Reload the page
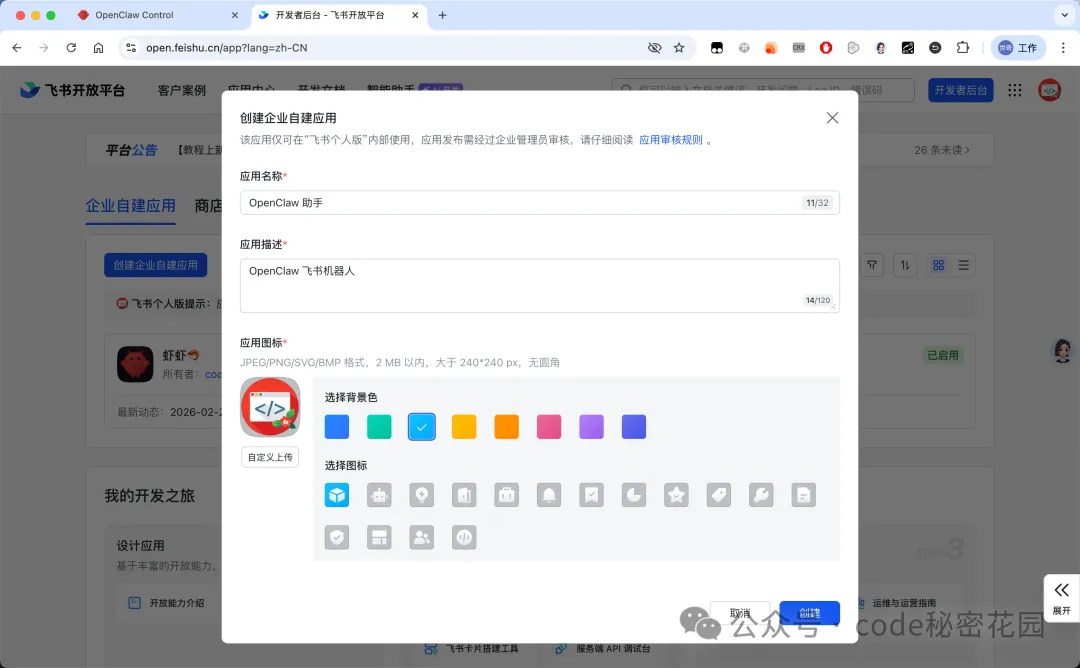Viewport: 1080px width, 668px height. [x=71, y=48]
